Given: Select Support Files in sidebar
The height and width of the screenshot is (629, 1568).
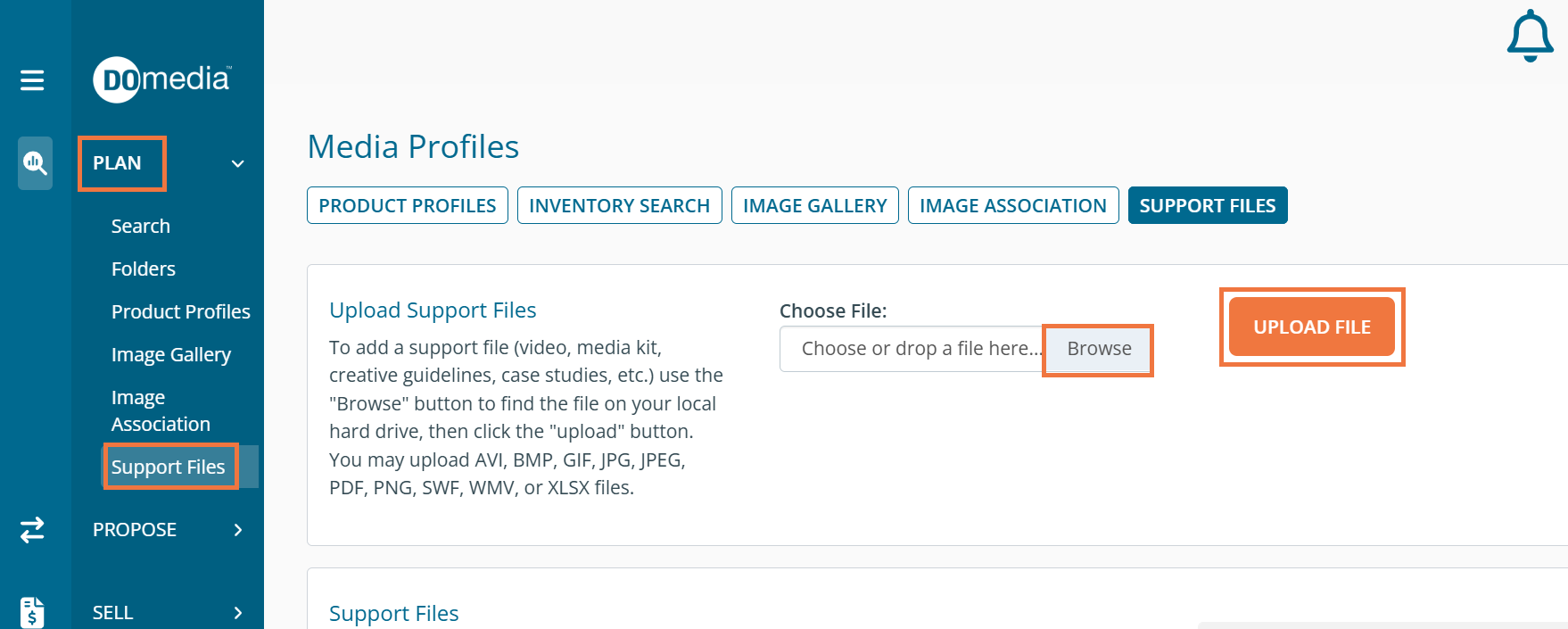Looking at the screenshot, I should click(x=169, y=468).
